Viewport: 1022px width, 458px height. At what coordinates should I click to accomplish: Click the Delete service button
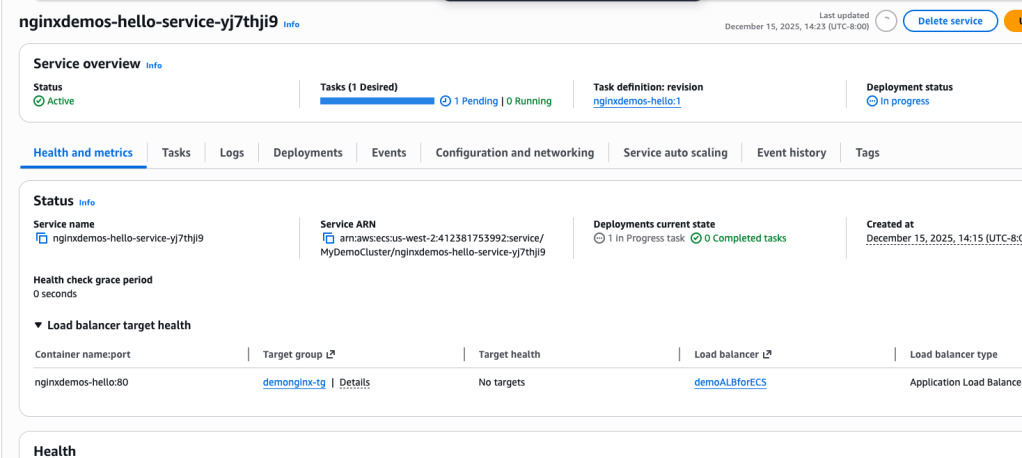pyautogui.click(x=949, y=21)
